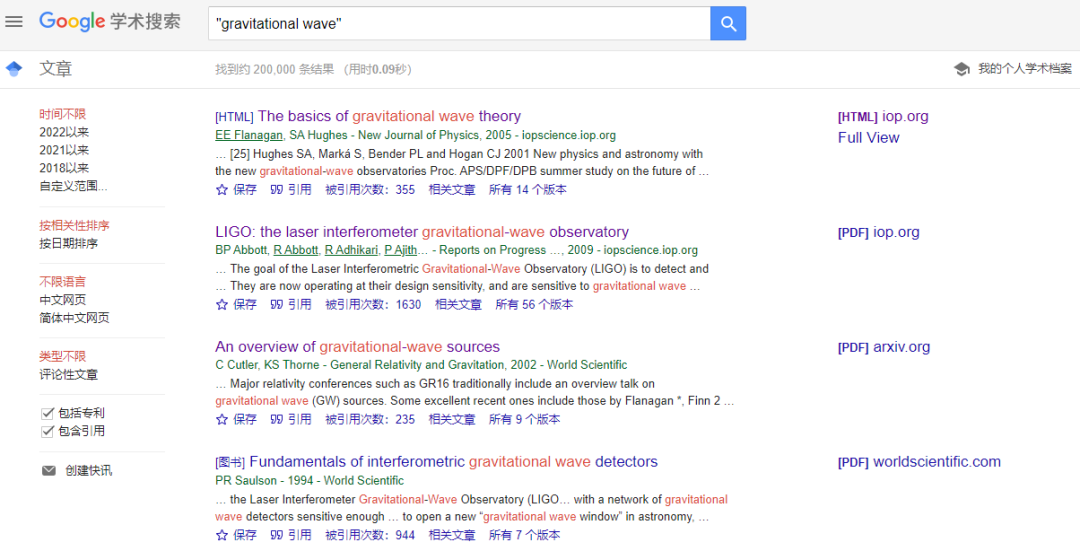Open [HTML] iop.org full-text link

883,116
